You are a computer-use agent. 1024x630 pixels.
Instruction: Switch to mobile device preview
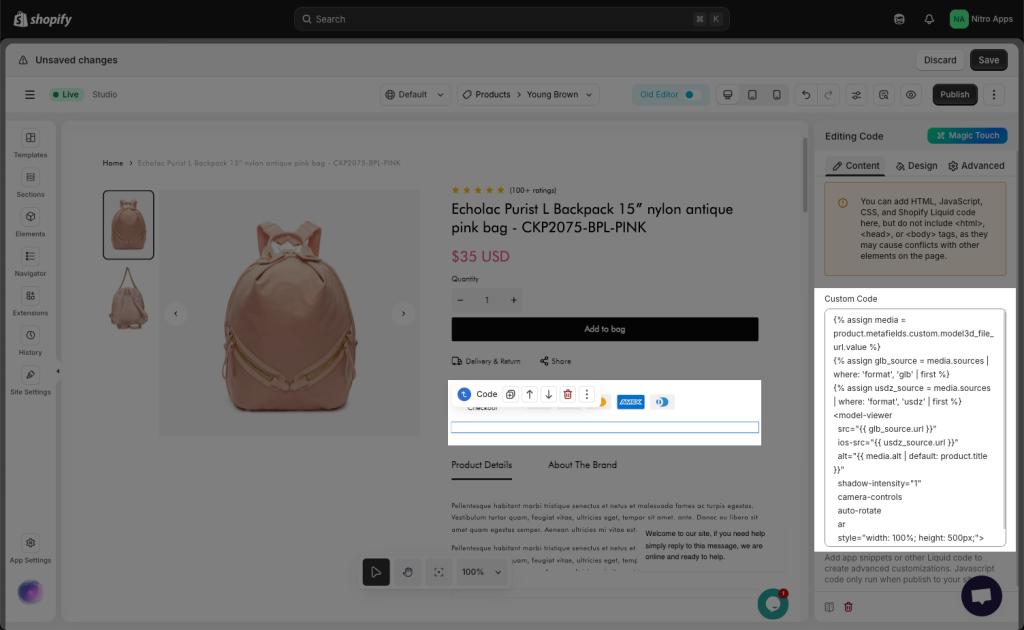[x=777, y=95]
